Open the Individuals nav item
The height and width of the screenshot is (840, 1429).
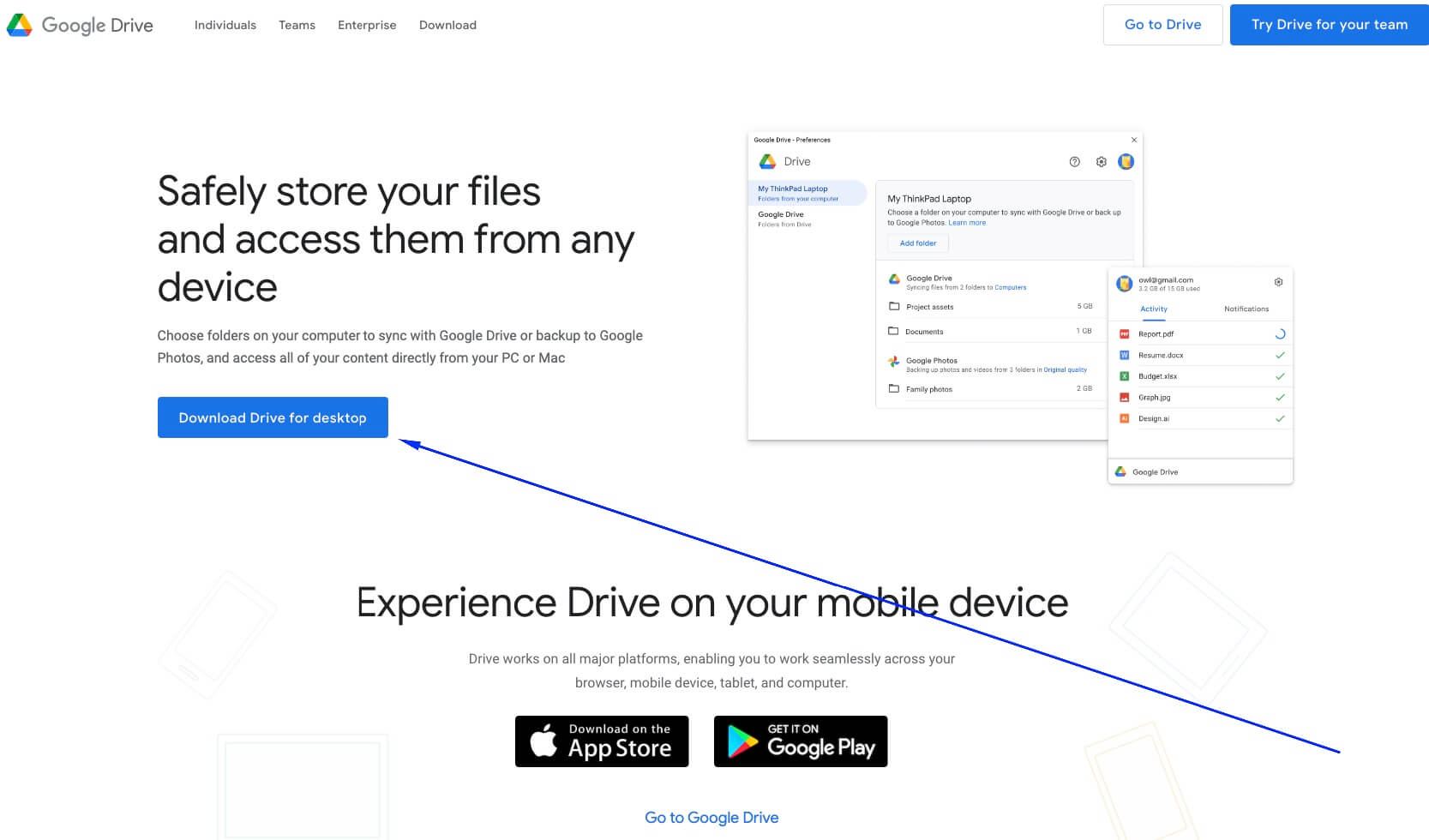point(225,25)
